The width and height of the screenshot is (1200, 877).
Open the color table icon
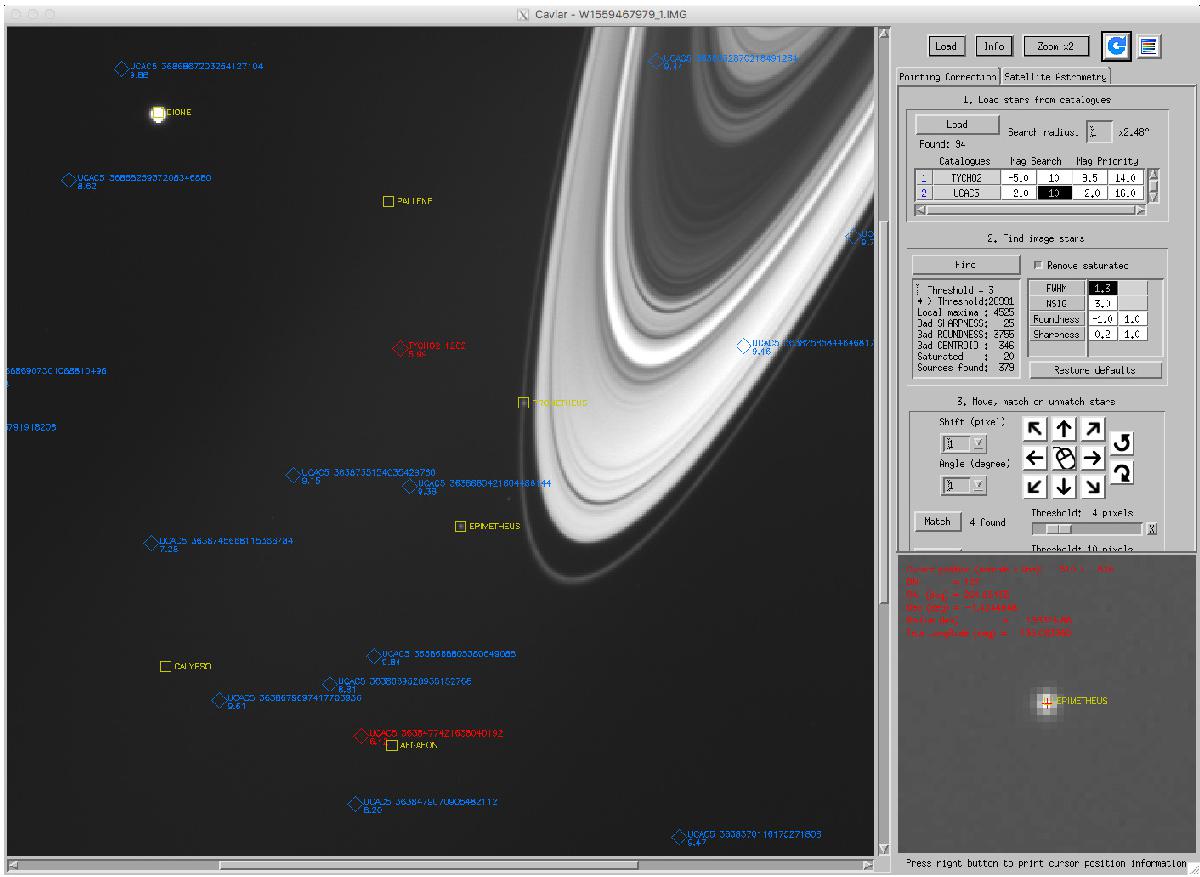[x=1147, y=46]
